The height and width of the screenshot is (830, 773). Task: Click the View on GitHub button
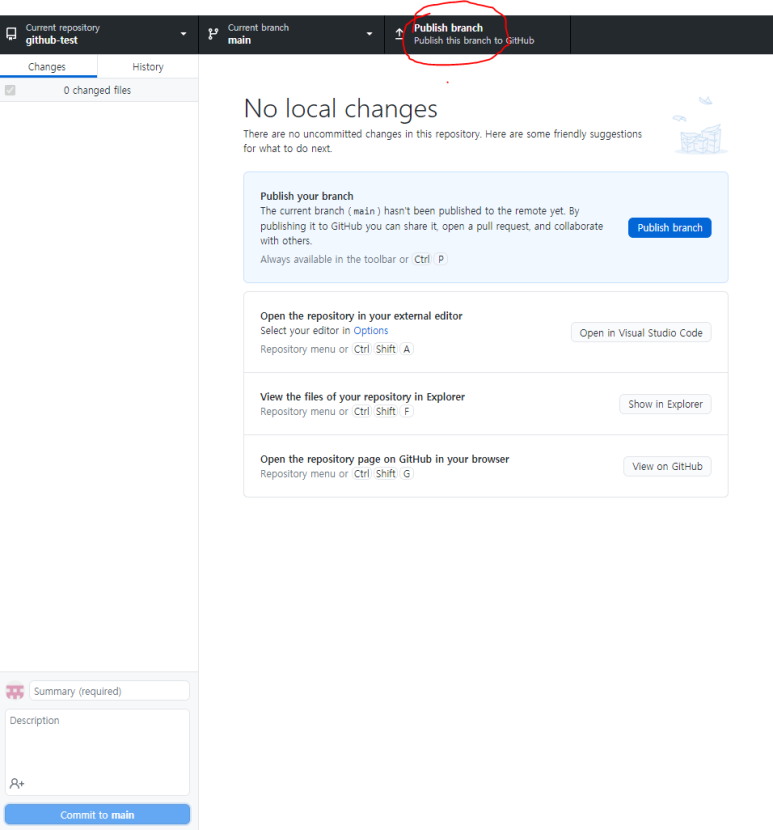667,466
